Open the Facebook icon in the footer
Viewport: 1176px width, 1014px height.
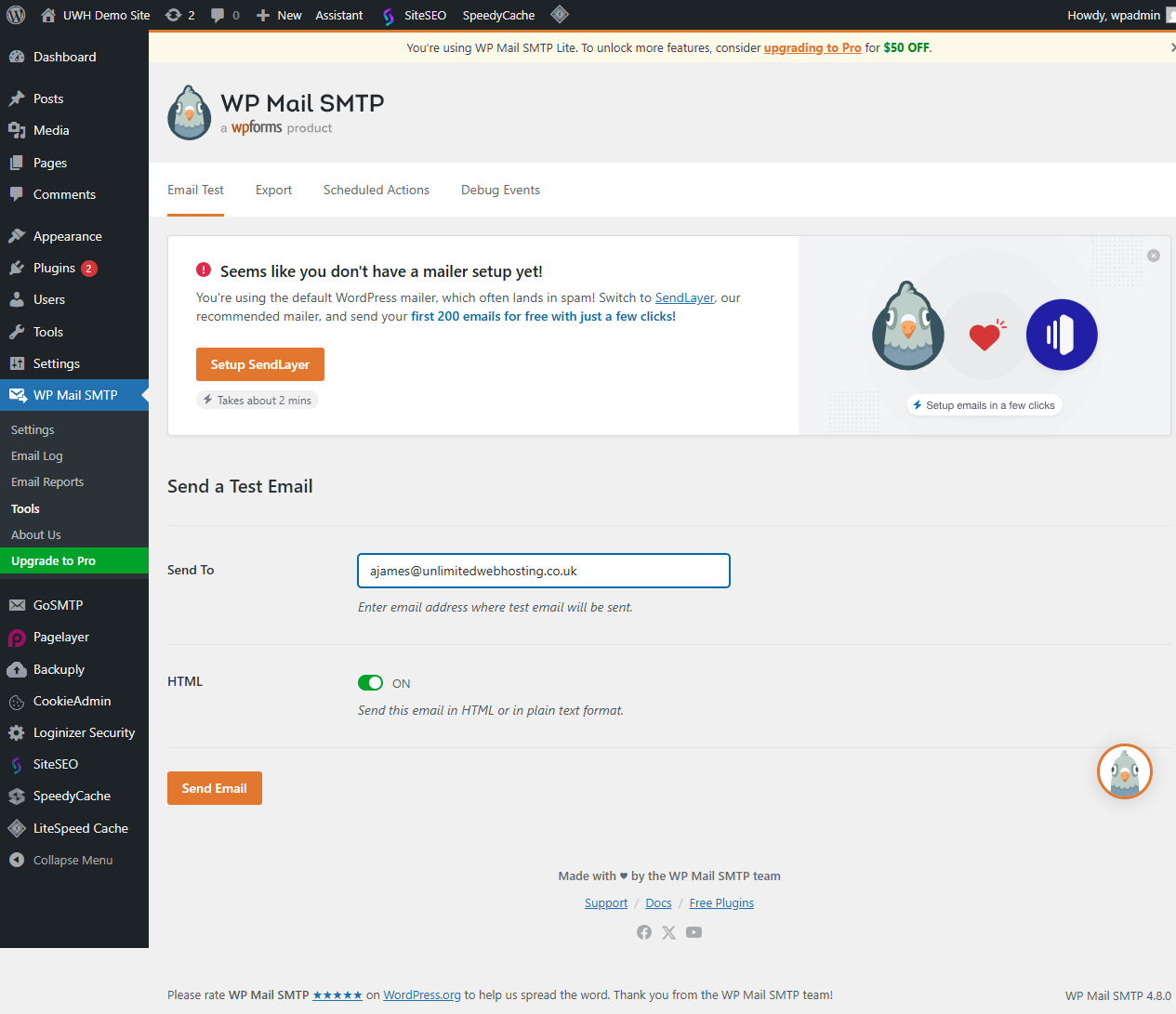point(644,932)
